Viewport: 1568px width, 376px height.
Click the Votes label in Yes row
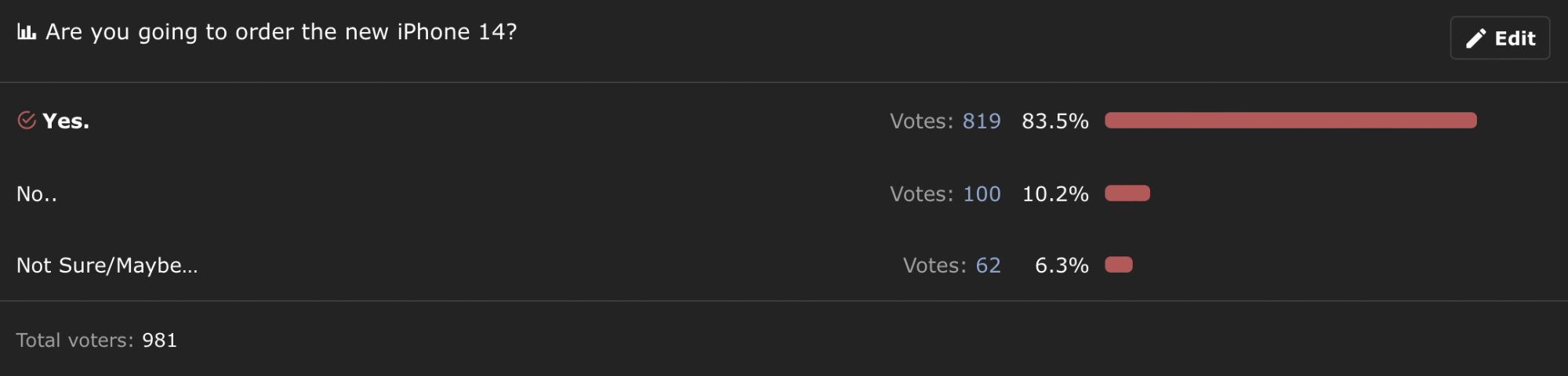click(921, 121)
